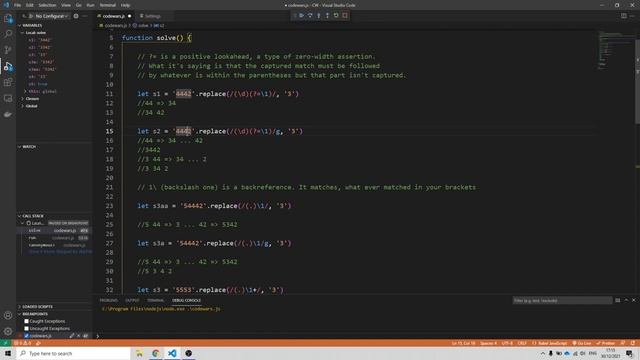The height and width of the screenshot is (360, 640).
Task: Disable the codewars.js breakpoint checkbox
Action: tap(27, 336)
